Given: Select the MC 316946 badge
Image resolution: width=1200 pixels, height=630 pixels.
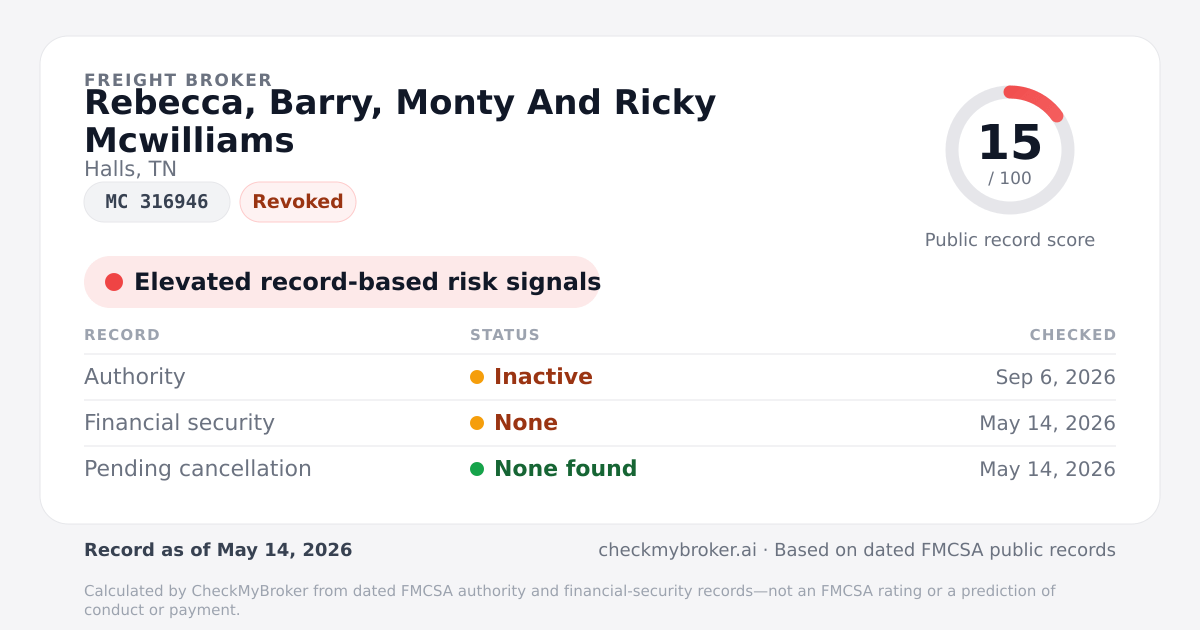Looking at the screenshot, I should tap(157, 202).
